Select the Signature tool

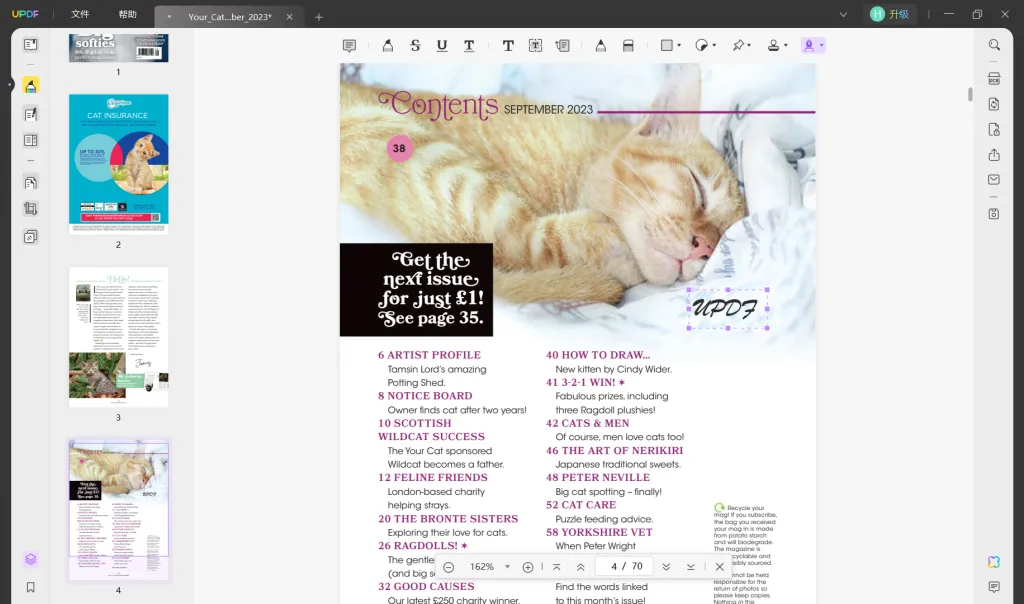(809, 45)
